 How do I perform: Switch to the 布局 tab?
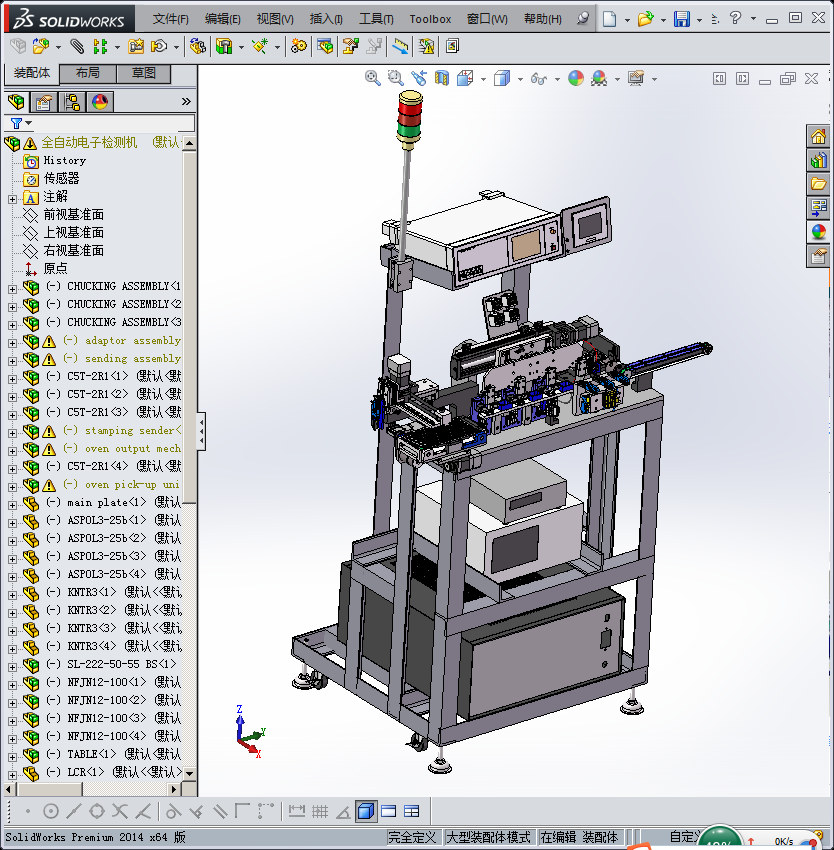coord(87,74)
